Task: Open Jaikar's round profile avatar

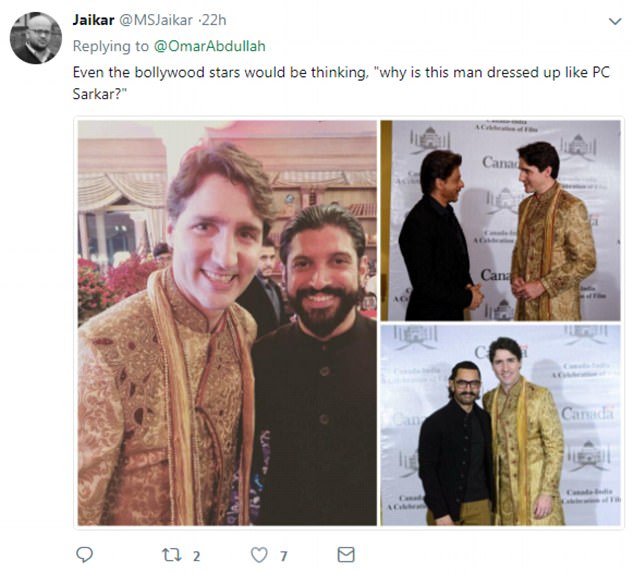Action: (36, 38)
